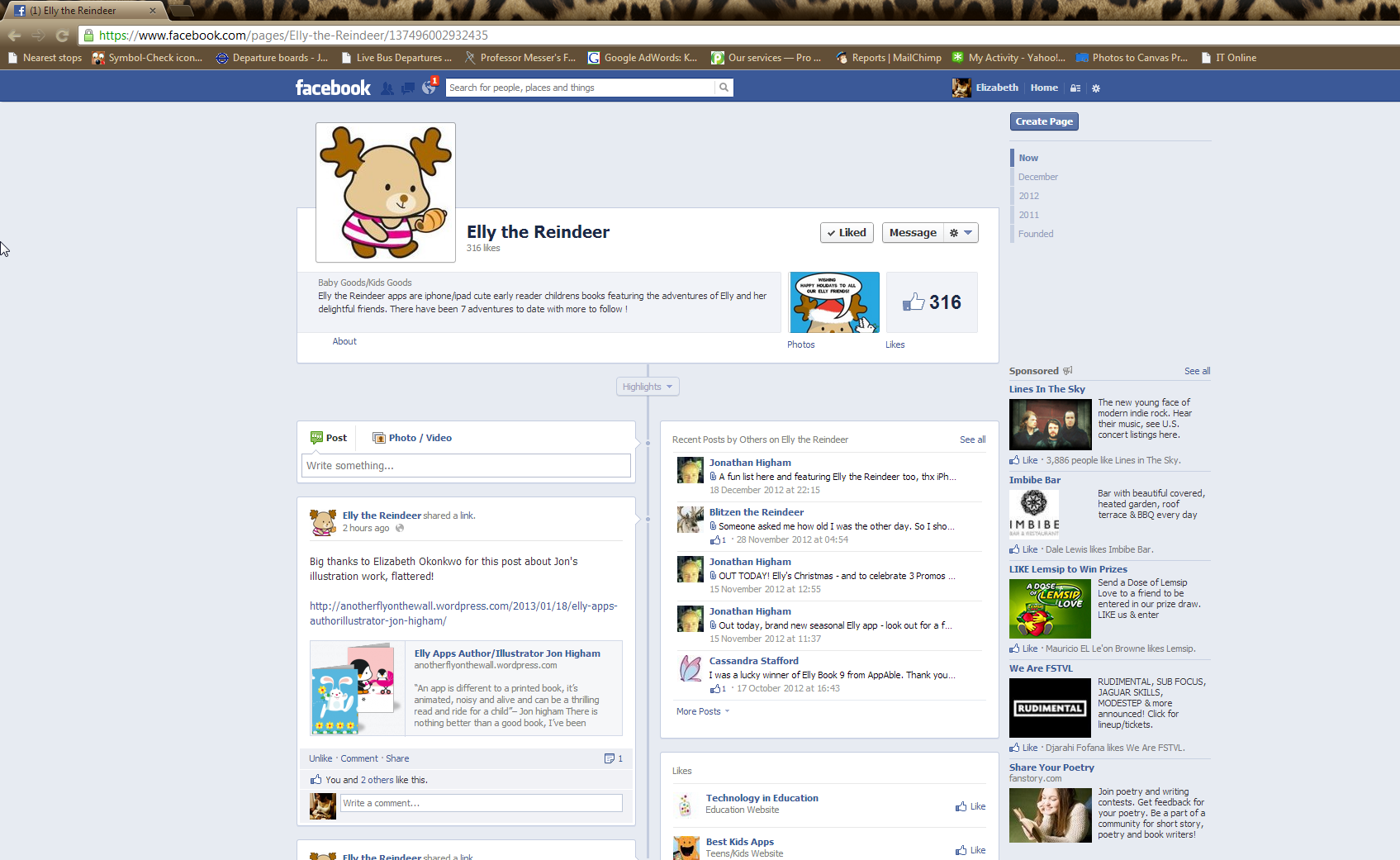The width and height of the screenshot is (1400, 860).
Task: Select 2012 in the timeline navigation
Action: click(x=1028, y=196)
